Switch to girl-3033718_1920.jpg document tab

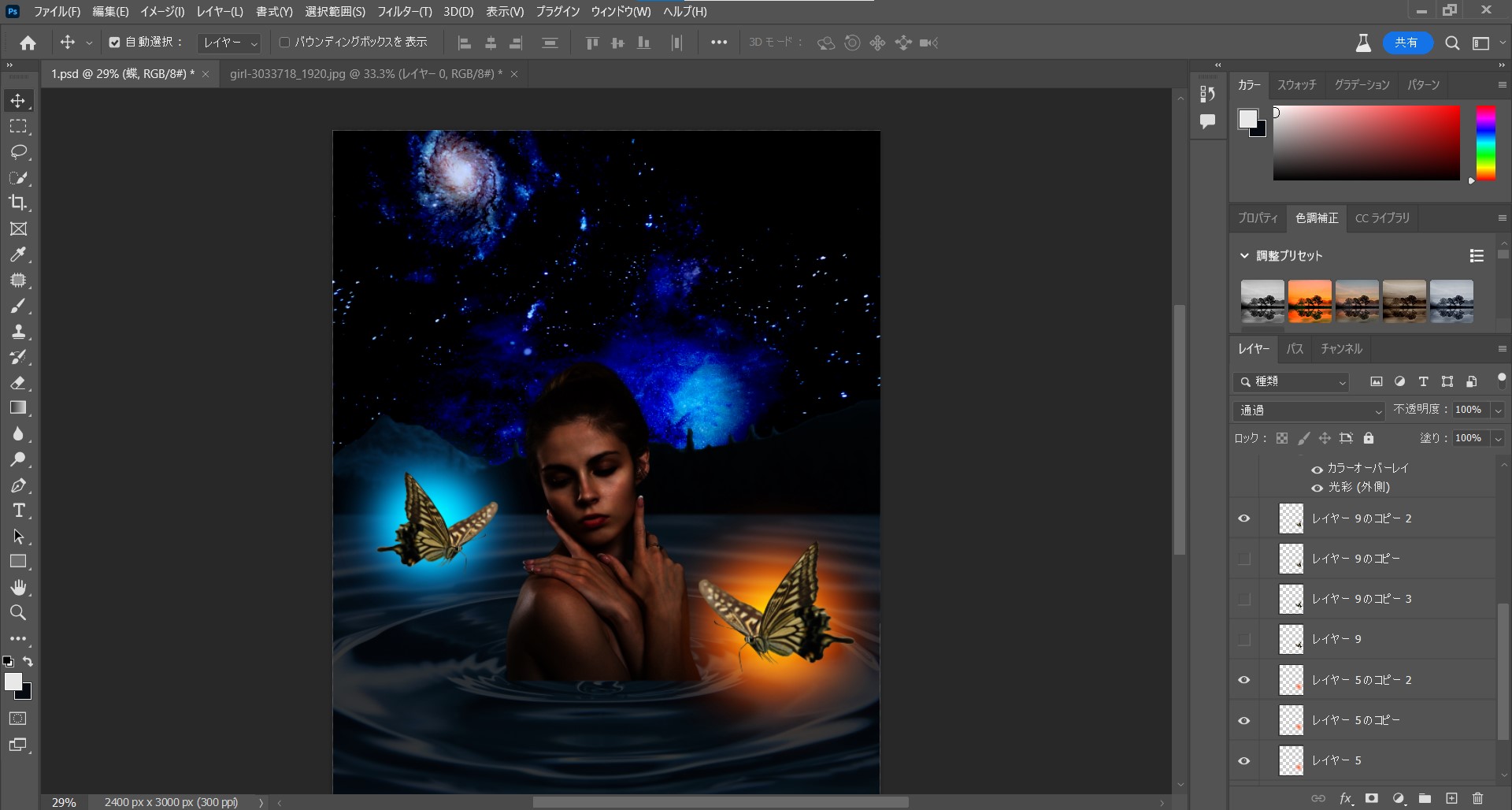(x=365, y=74)
